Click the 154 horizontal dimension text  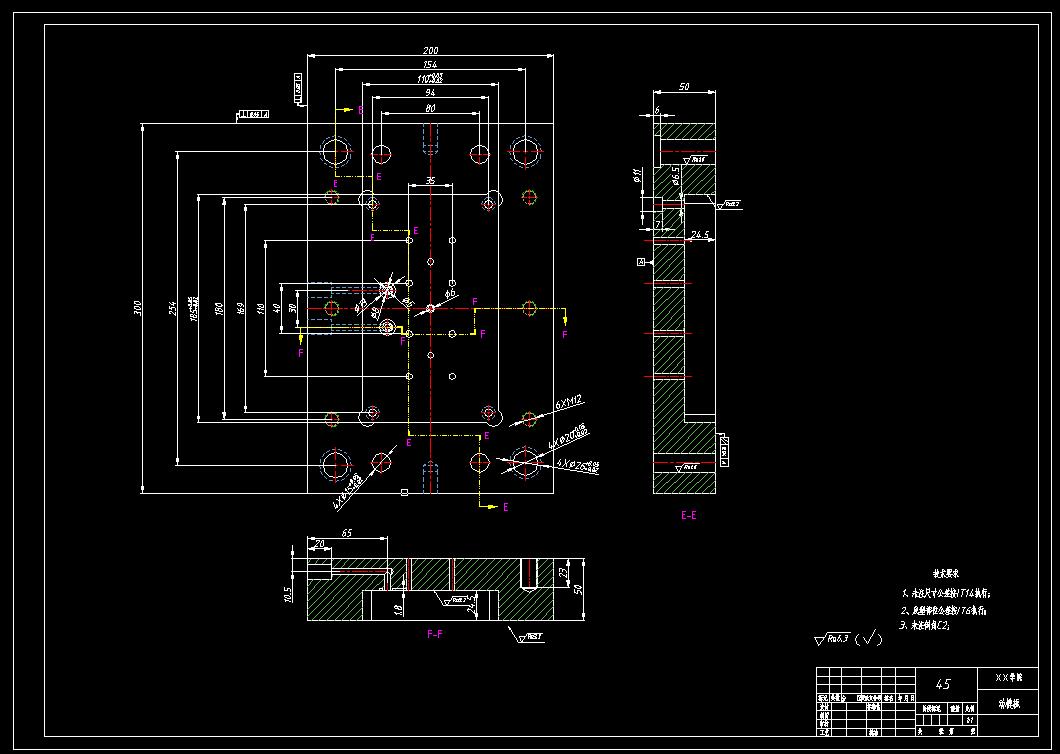click(x=430, y=64)
